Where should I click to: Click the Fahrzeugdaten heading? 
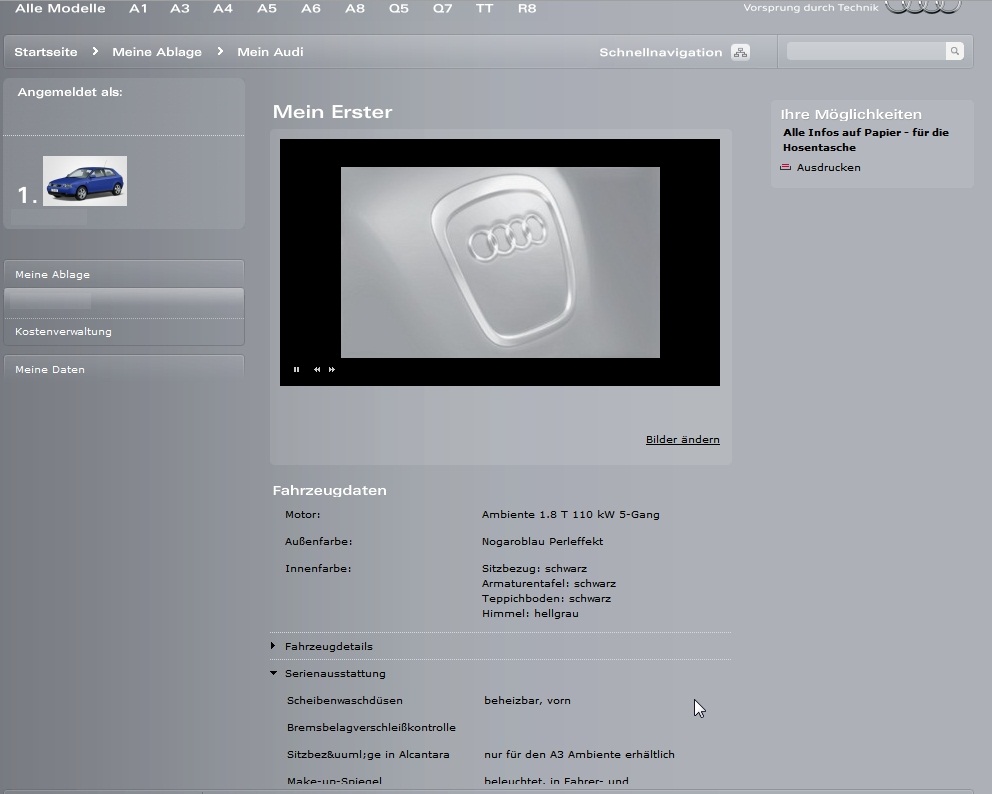(x=330, y=490)
